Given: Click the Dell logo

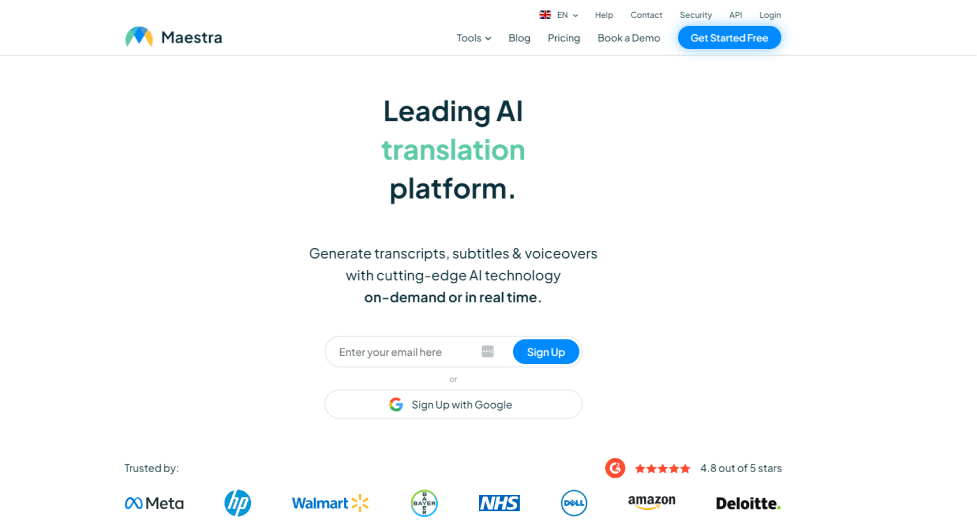Looking at the screenshot, I should click(574, 503).
